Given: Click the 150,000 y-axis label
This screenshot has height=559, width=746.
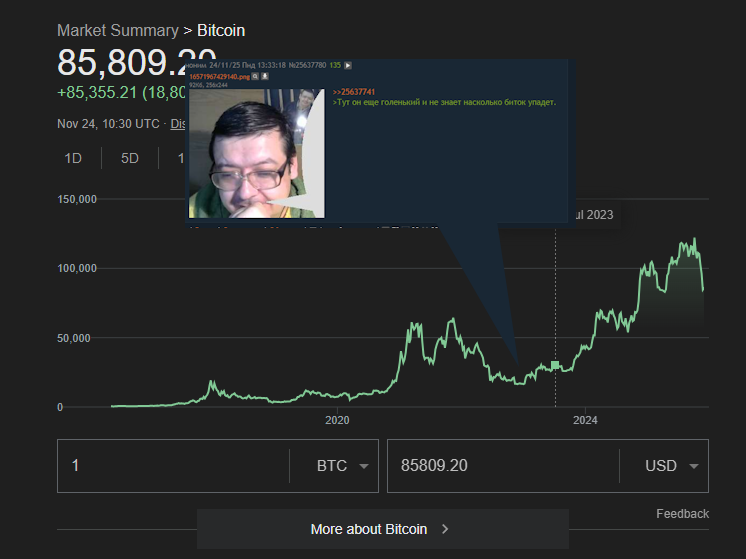Looking at the screenshot, I should click(x=77, y=199).
